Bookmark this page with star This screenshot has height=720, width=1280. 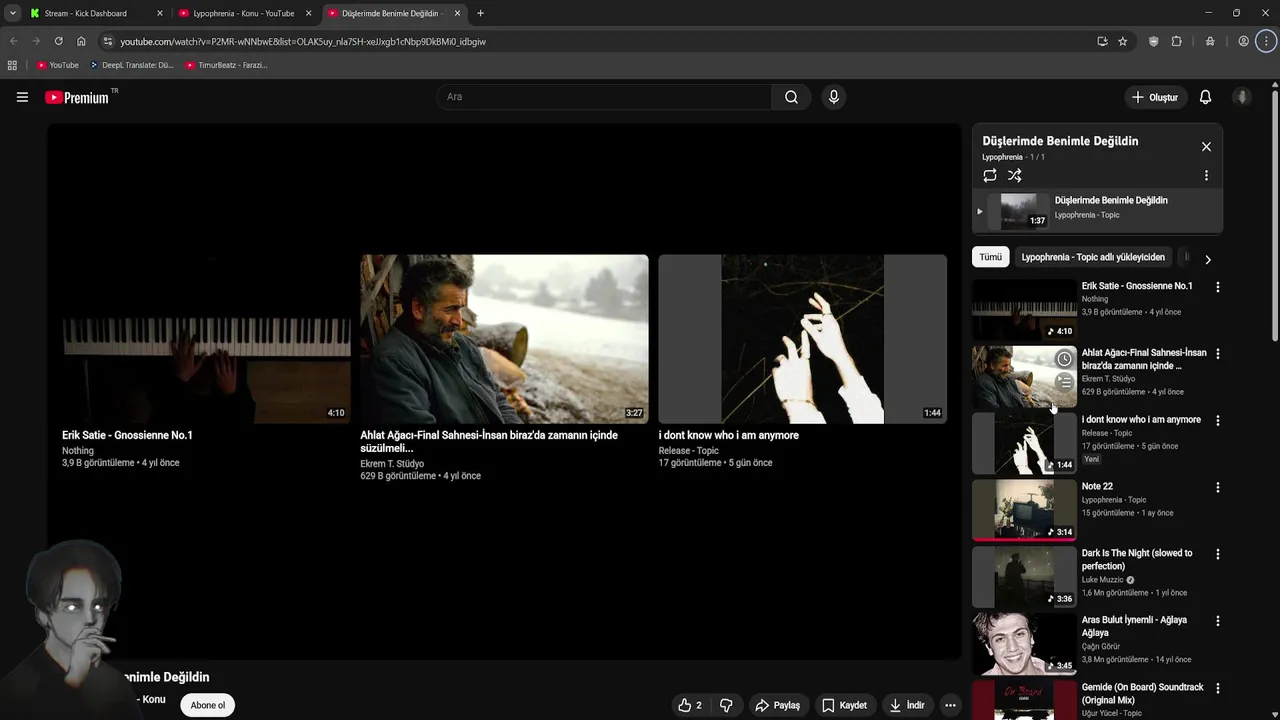1123,41
